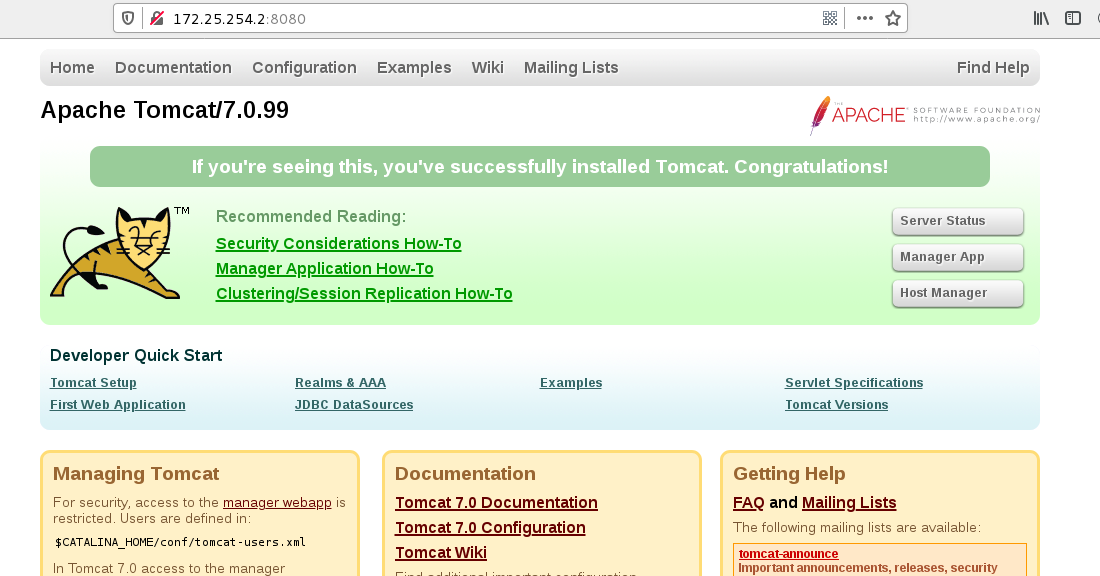Open the Tomcat Versions link

pos(836,405)
